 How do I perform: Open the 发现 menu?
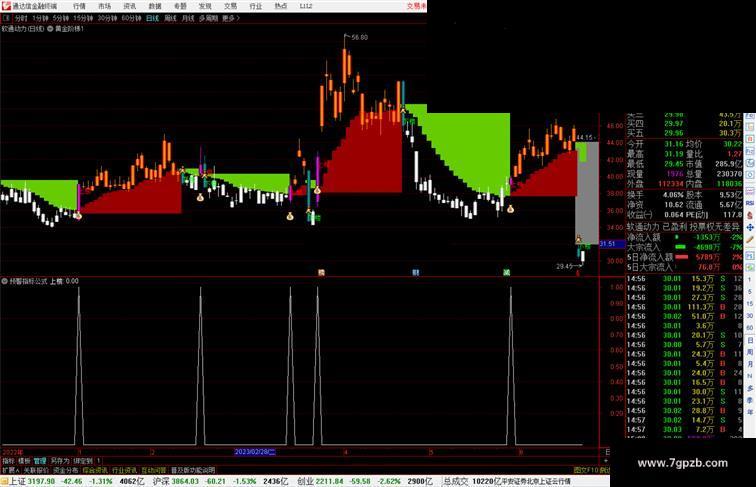coord(205,6)
